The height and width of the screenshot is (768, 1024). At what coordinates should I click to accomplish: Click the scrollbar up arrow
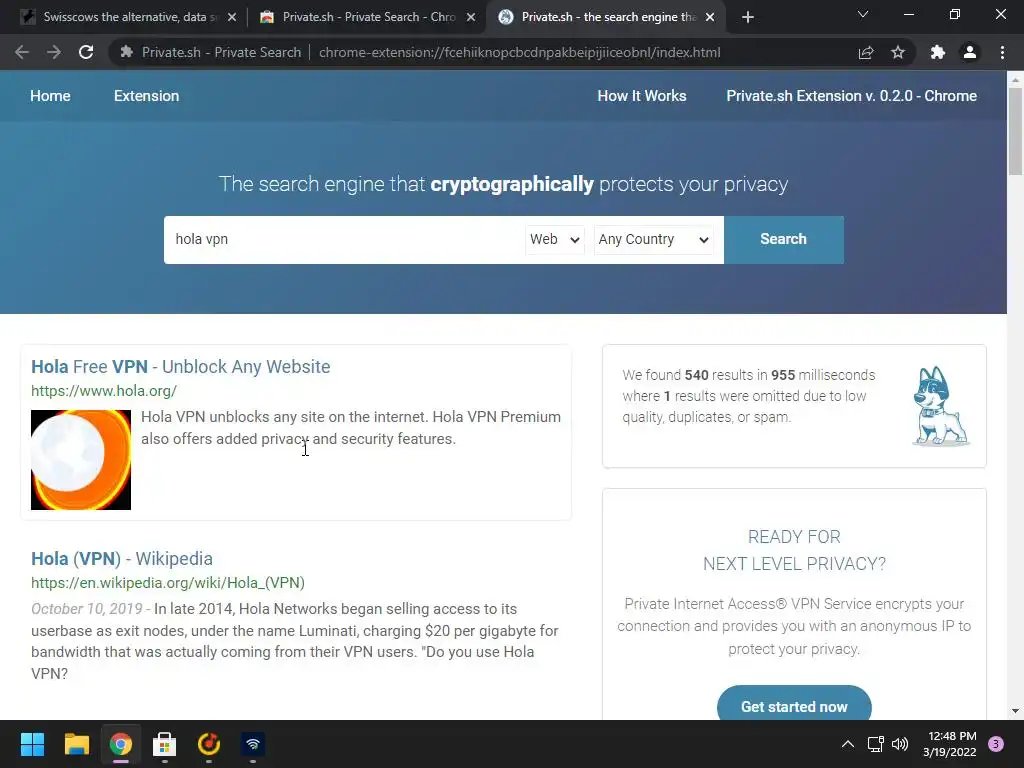coord(1015,80)
